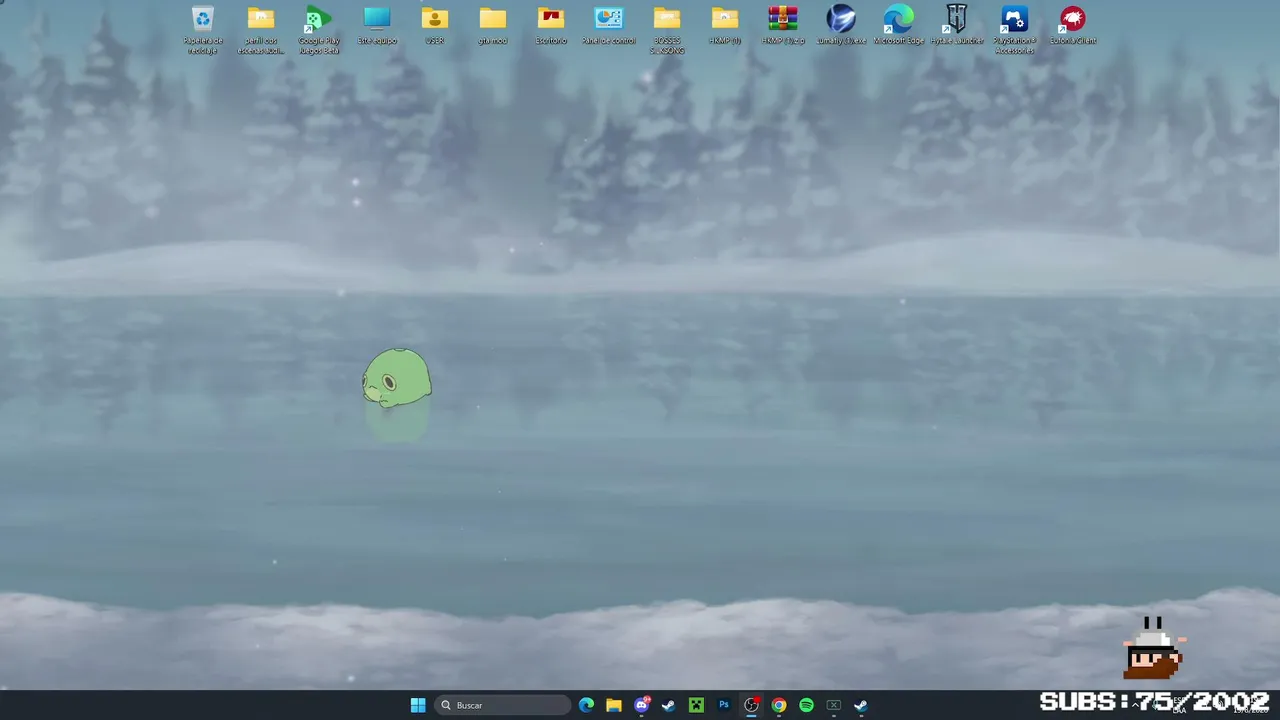
Task: Select Google Play Juegos Beta shortcut
Action: click(x=318, y=29)
